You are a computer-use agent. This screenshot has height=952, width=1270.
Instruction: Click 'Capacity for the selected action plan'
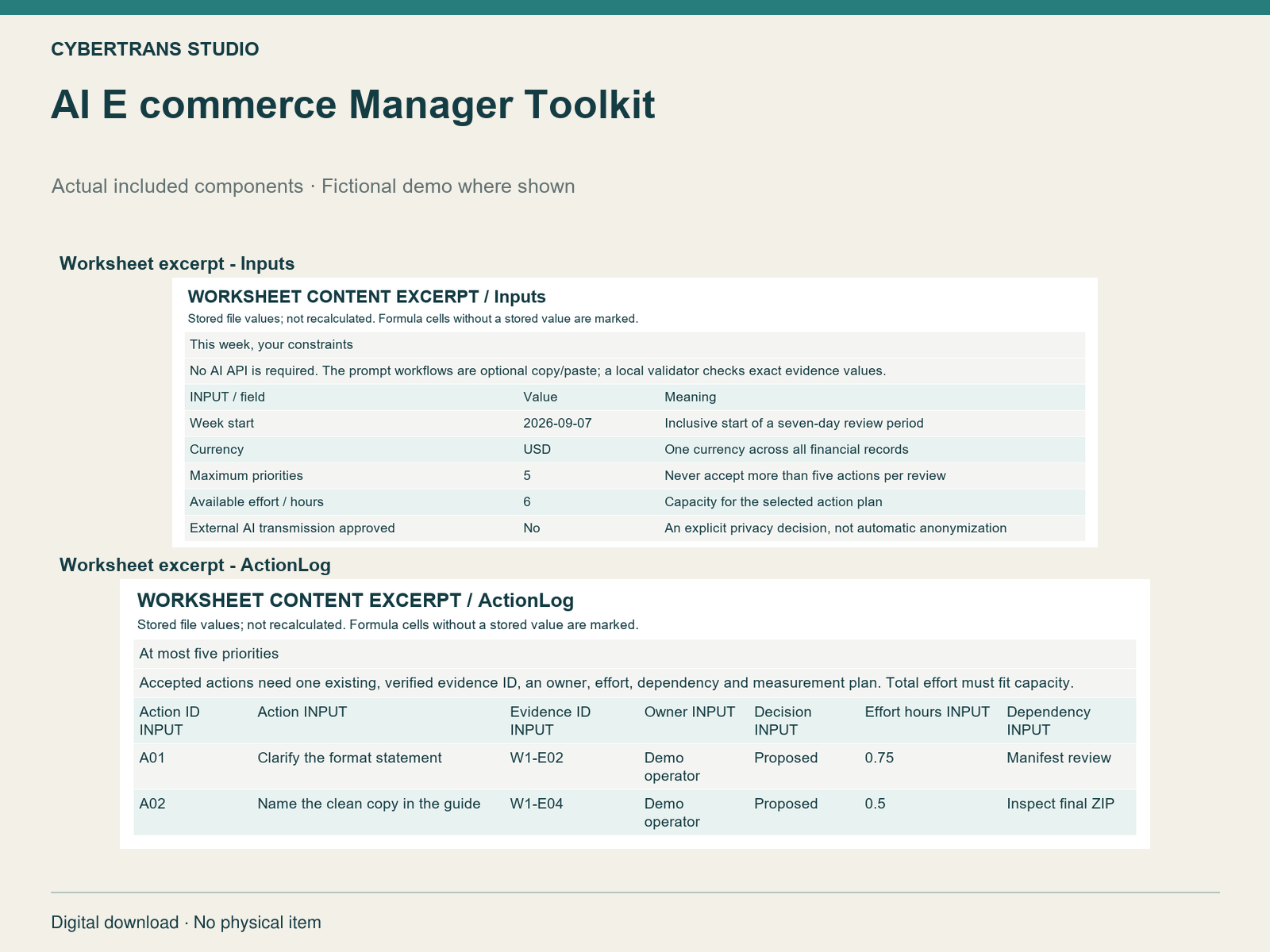[773, 501]
